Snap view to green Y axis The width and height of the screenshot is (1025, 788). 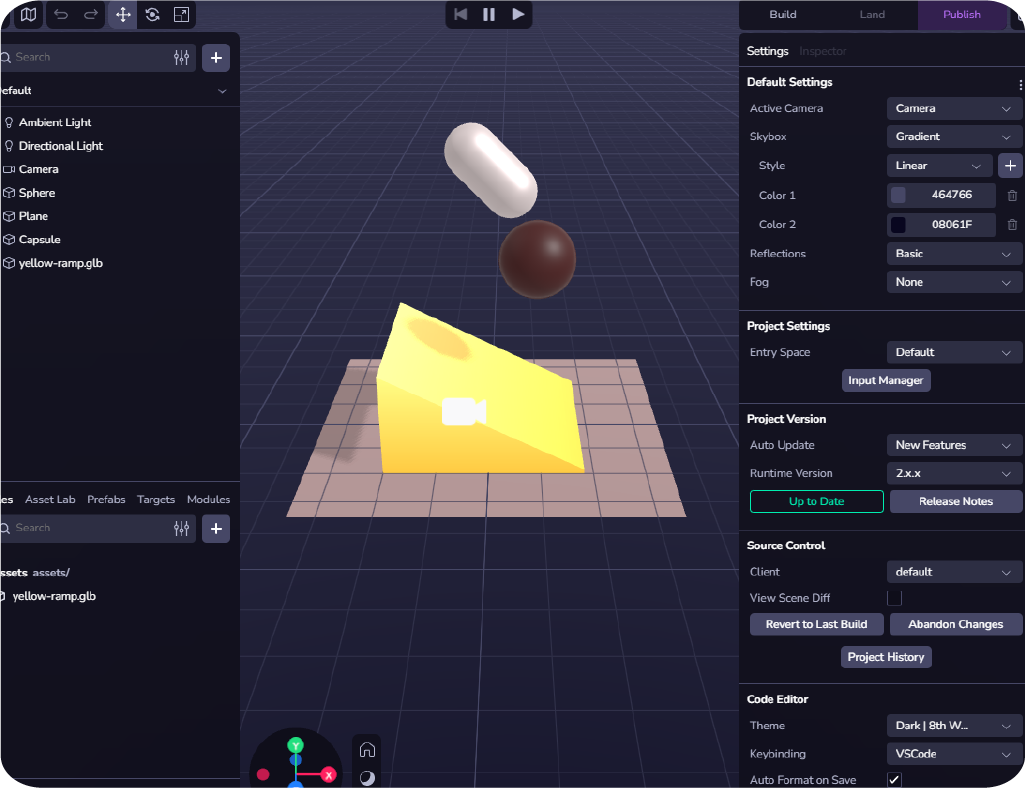[295, 745]
